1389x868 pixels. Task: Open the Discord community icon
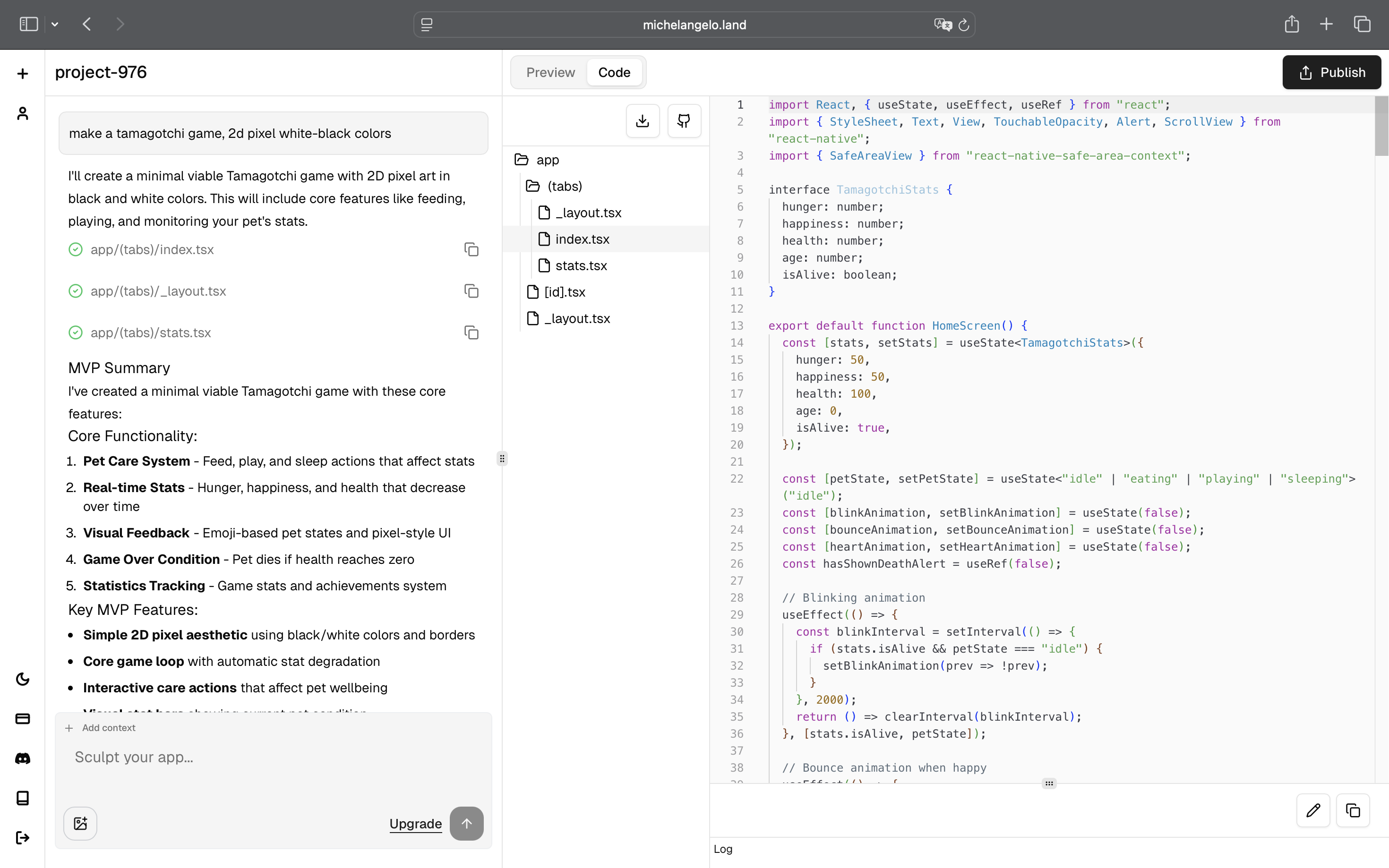22,758
